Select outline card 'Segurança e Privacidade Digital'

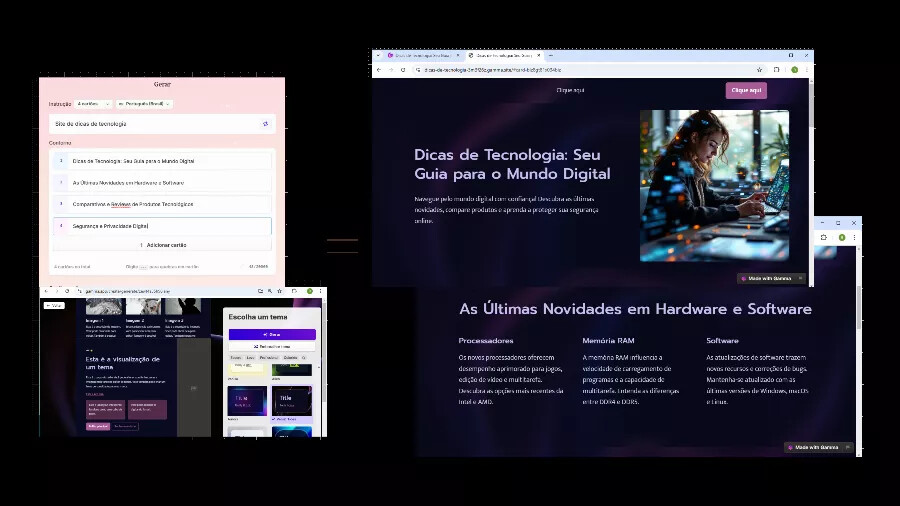162,226
